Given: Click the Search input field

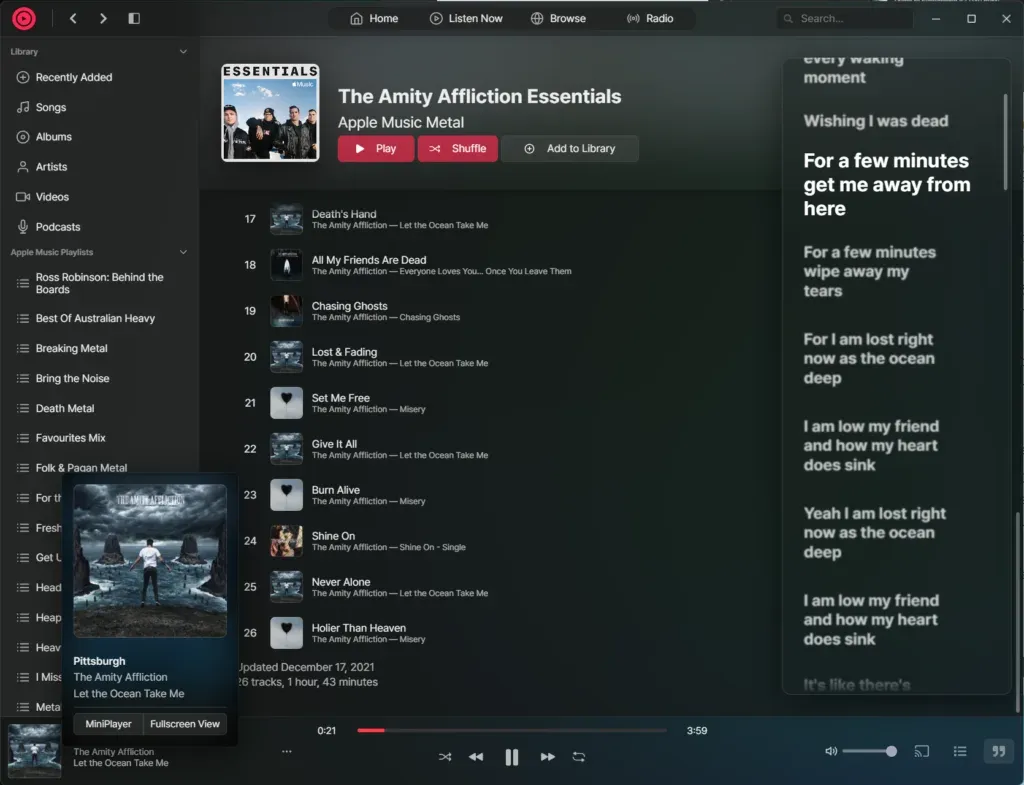Looking at the screenshot, I should [844, 18].
